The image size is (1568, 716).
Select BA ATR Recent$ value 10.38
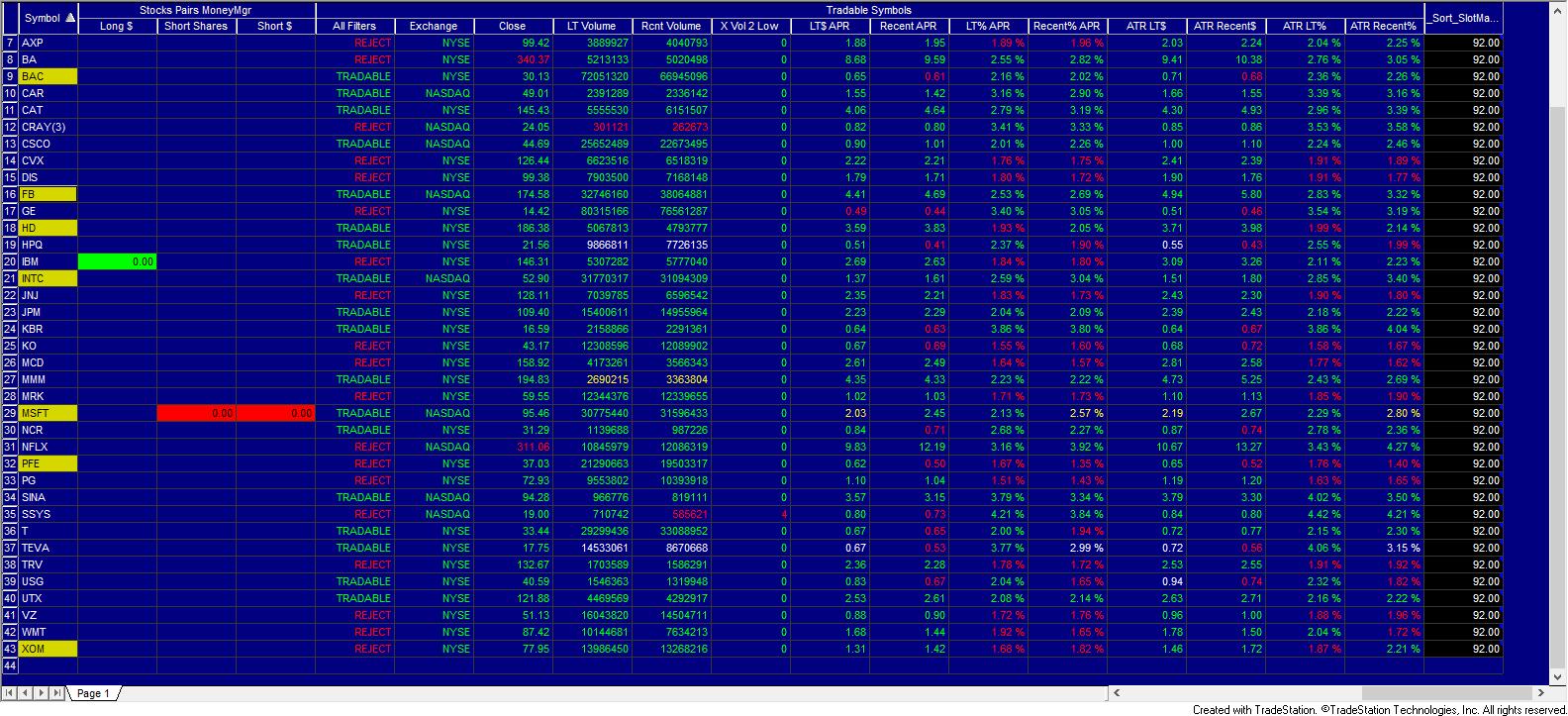click(x=1225, y=59)
